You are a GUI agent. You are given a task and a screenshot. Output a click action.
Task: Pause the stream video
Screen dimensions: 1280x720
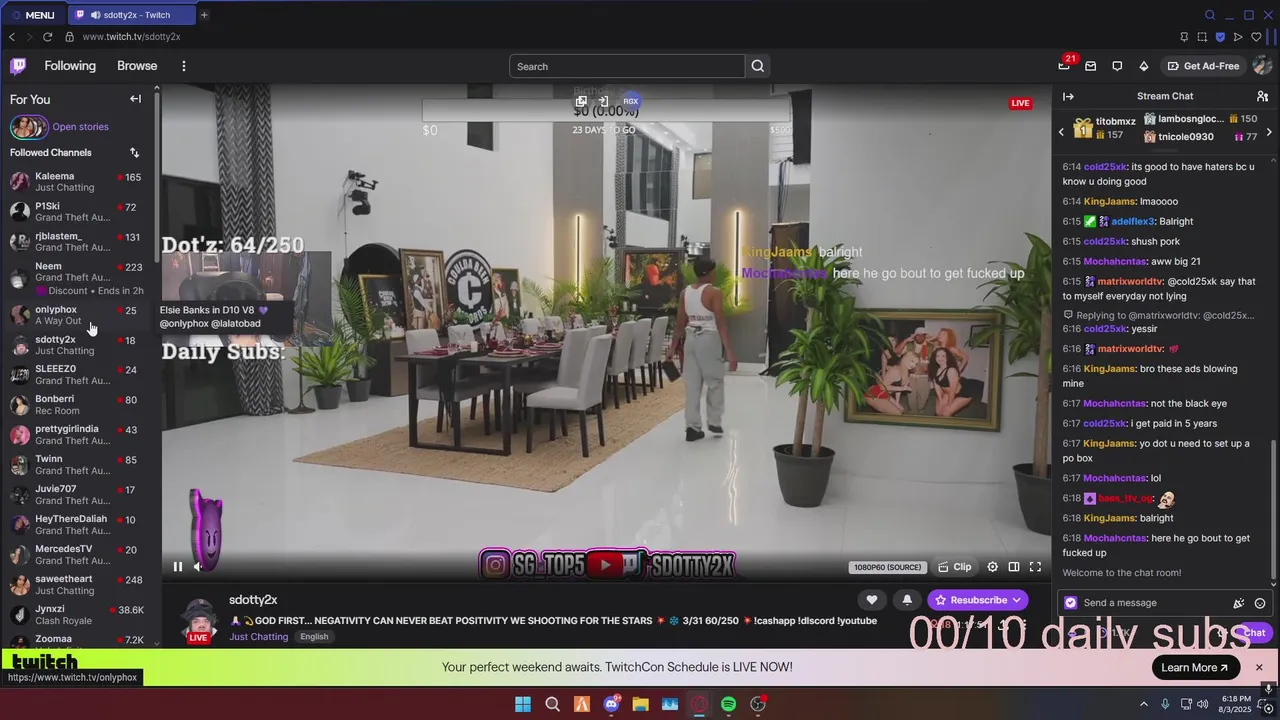click(178, 567)
